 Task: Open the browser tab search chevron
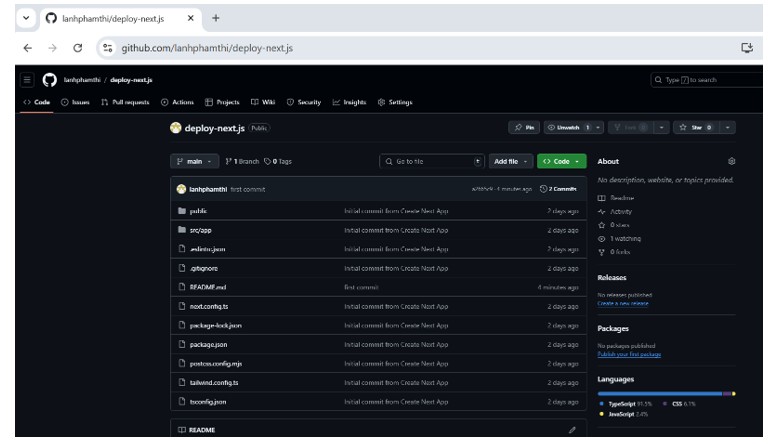pos(26,18)
